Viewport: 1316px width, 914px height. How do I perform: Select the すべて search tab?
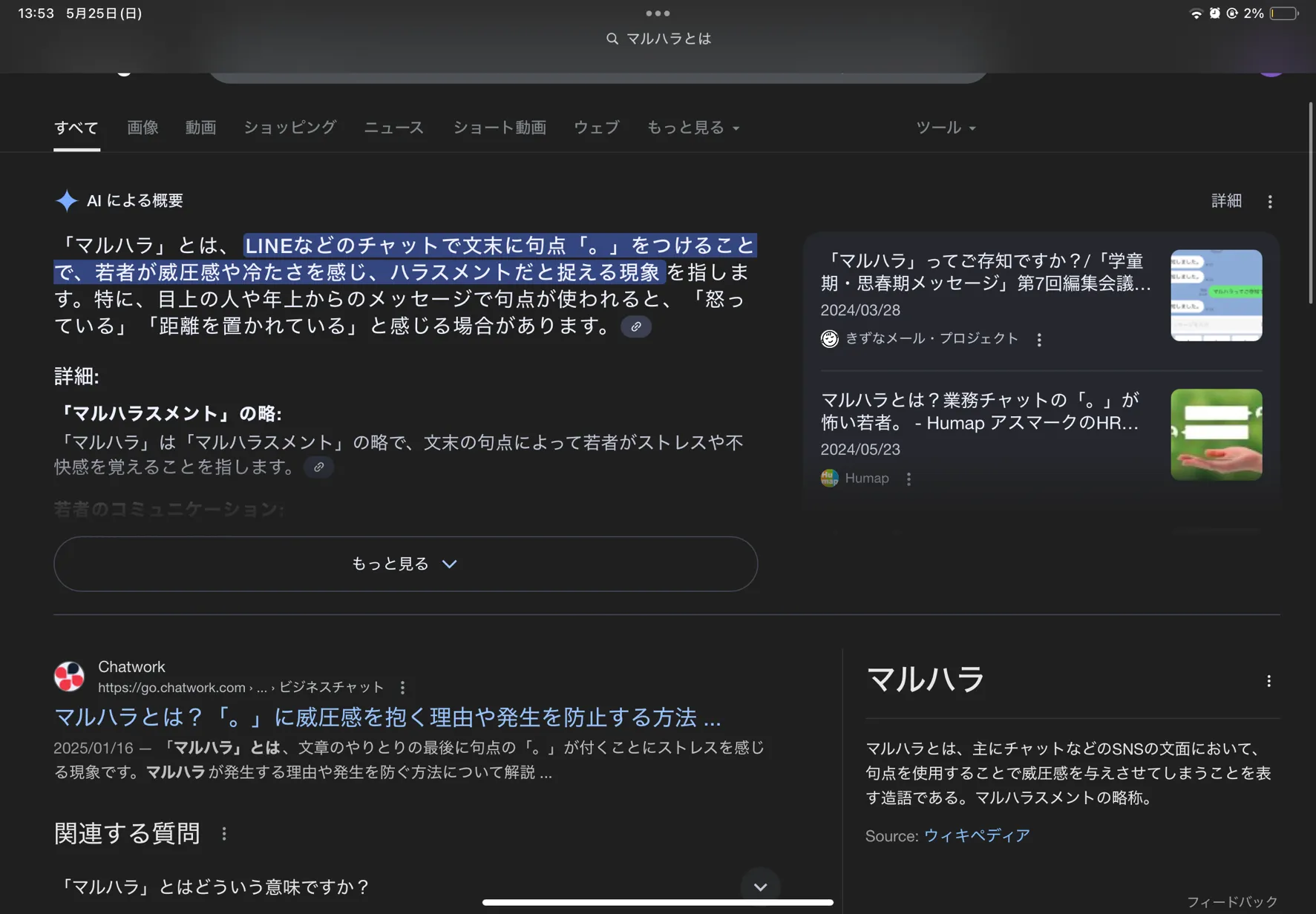[x=76, y=128]
